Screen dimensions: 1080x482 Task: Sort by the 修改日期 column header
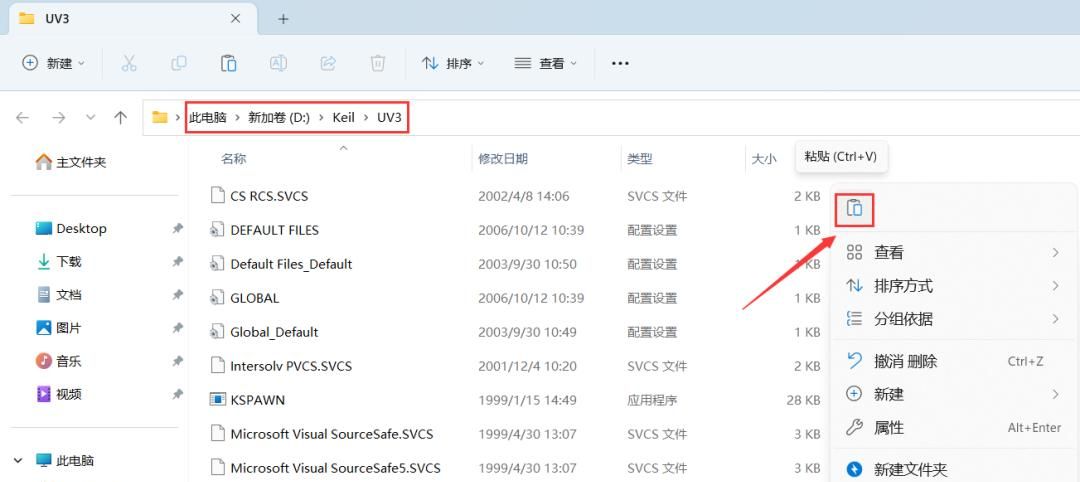click(x=503, y=159)
